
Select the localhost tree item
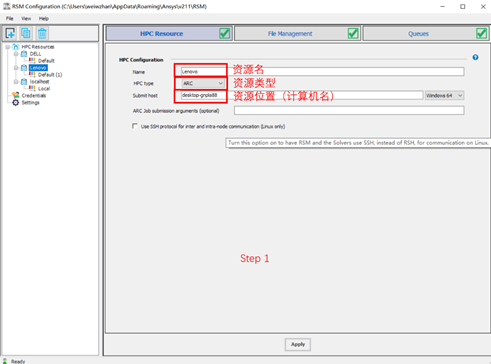point(39,82)
